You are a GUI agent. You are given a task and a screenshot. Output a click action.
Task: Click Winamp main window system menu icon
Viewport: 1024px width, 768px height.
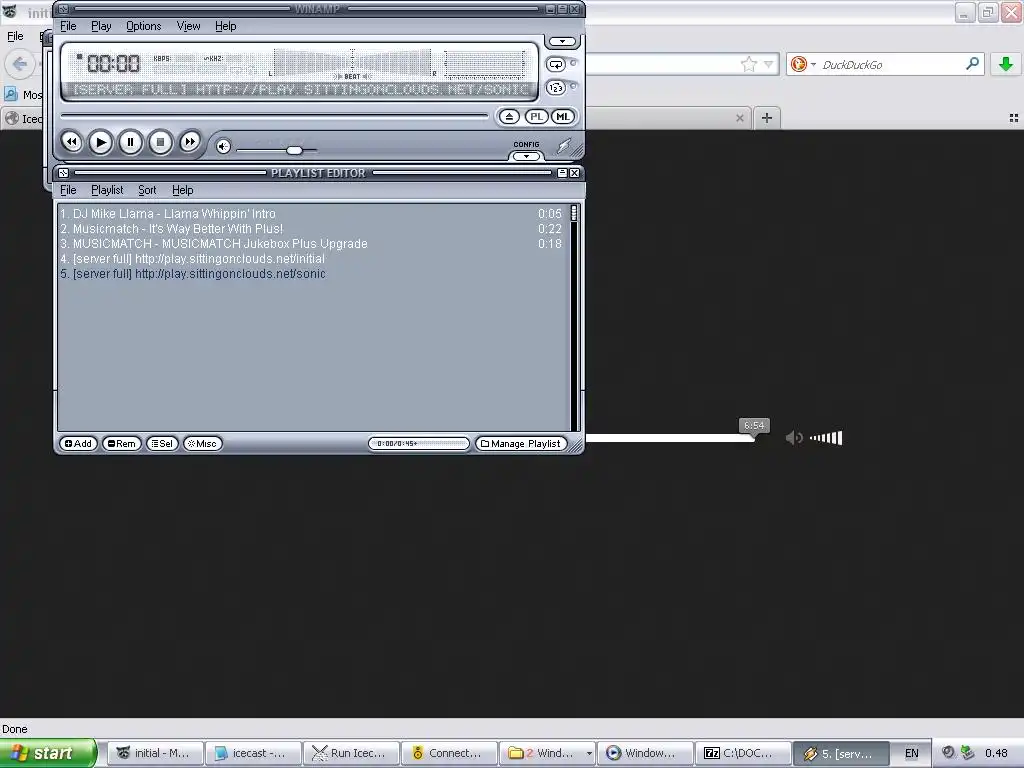63,9
